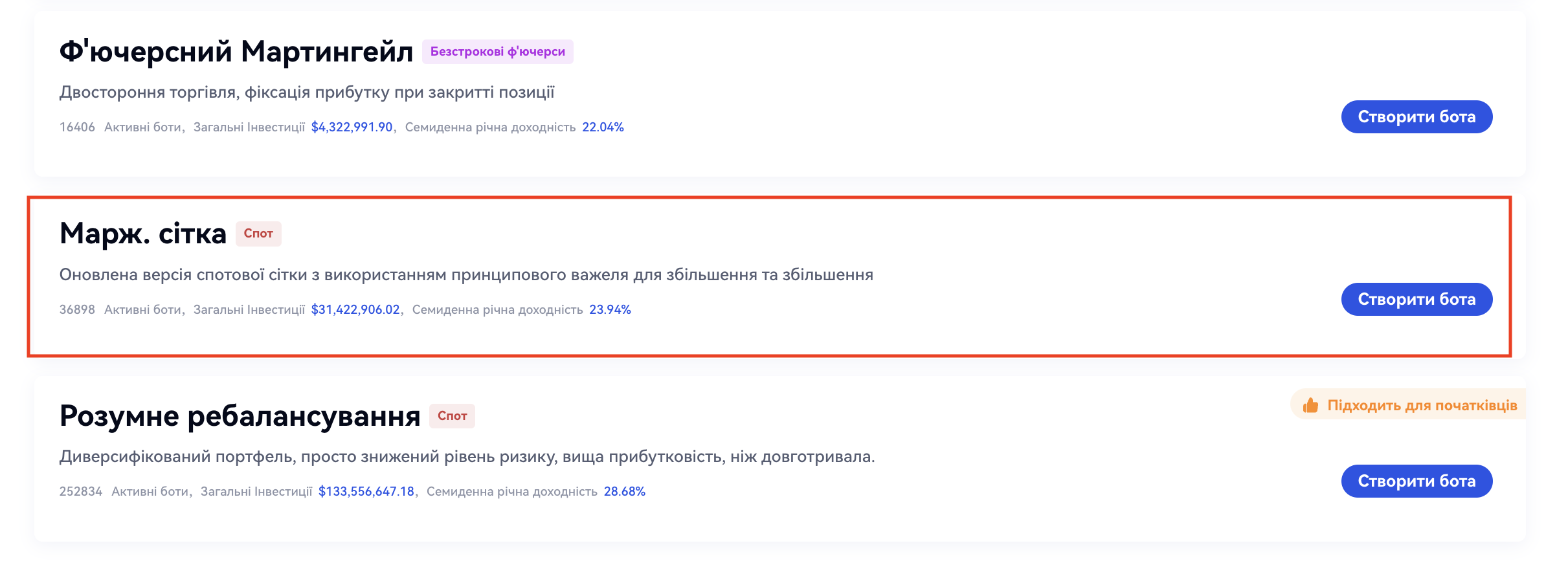Create a Розумне ребалансування bot
The image size is (1568, 585).
coord(1416,481)
